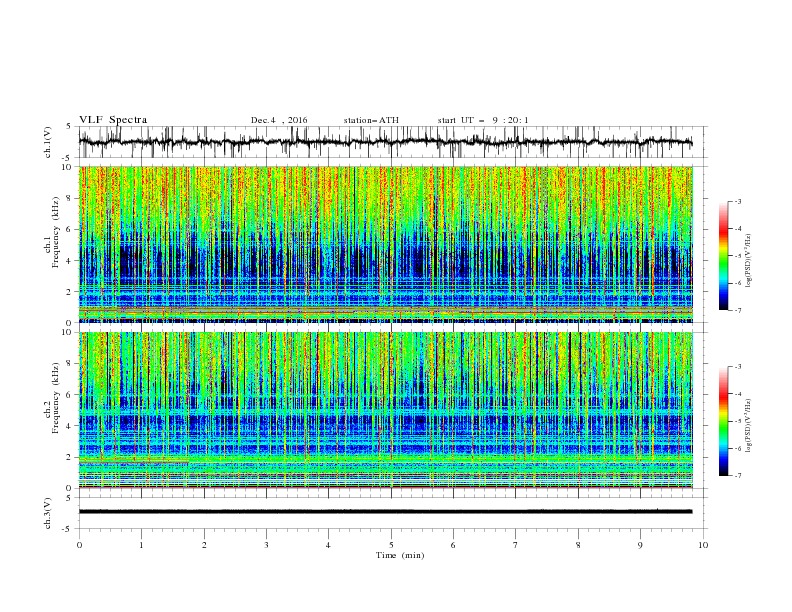Click time axis tick label "0"
The width and height of the screenshot is (792, 612).
click(x=79, y=545)
